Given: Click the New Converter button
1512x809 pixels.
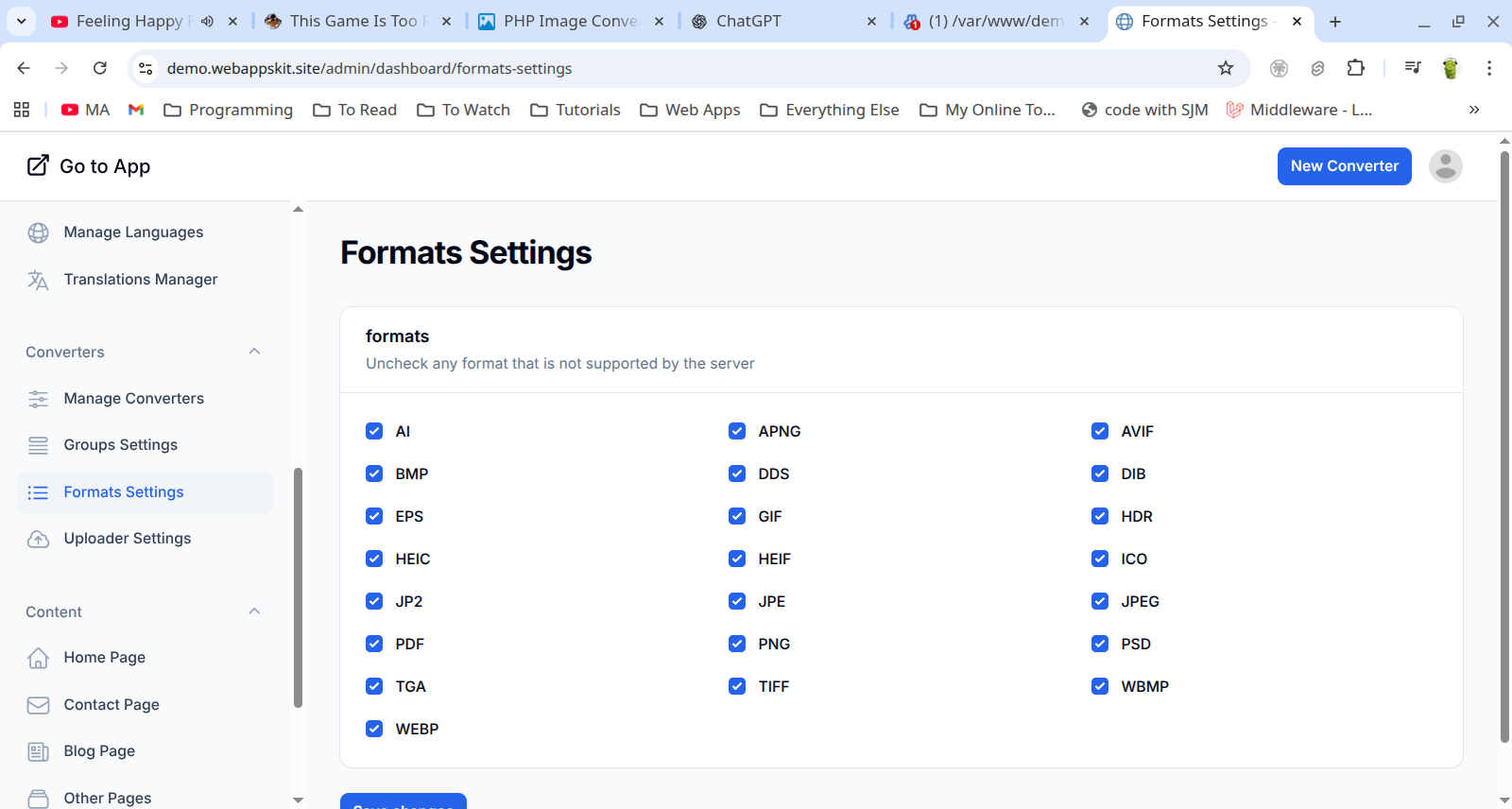Looking at the screenshot, I should (x=1344, y=166).
